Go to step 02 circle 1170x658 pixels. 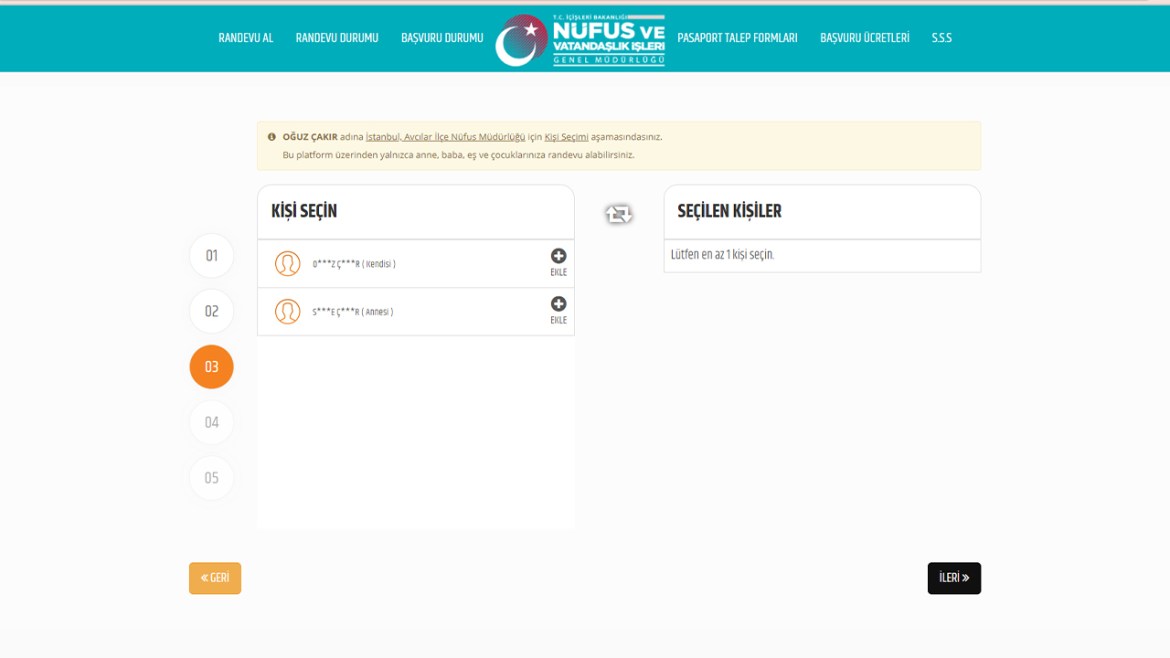coord(211,312)
